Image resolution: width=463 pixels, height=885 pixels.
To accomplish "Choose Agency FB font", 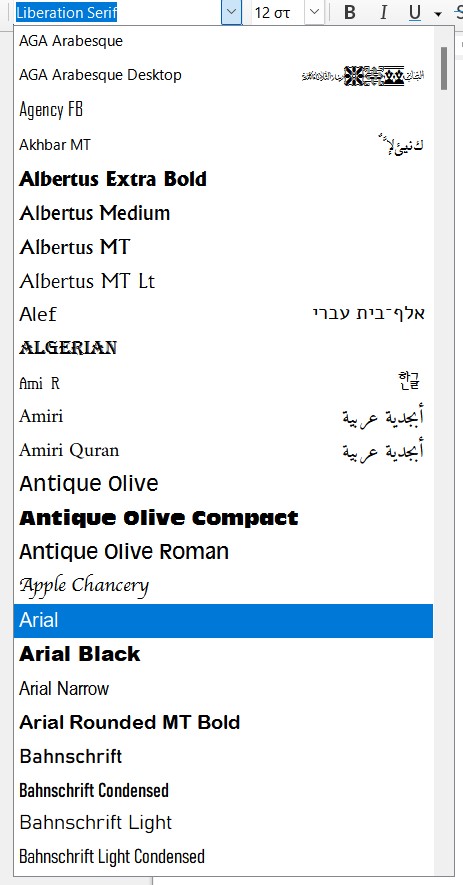I will point(223,109).
